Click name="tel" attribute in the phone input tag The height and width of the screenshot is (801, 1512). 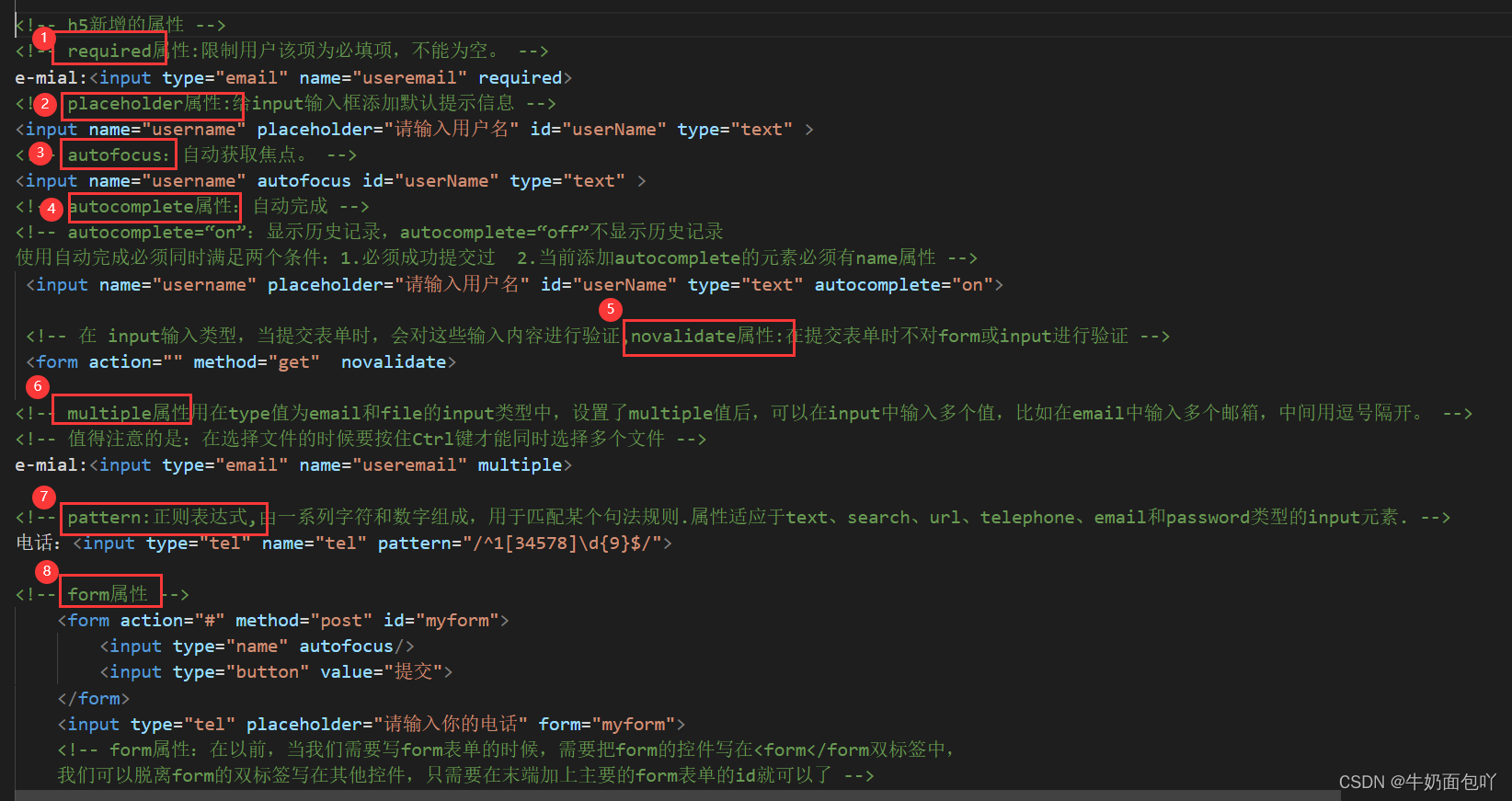(315, 544)
